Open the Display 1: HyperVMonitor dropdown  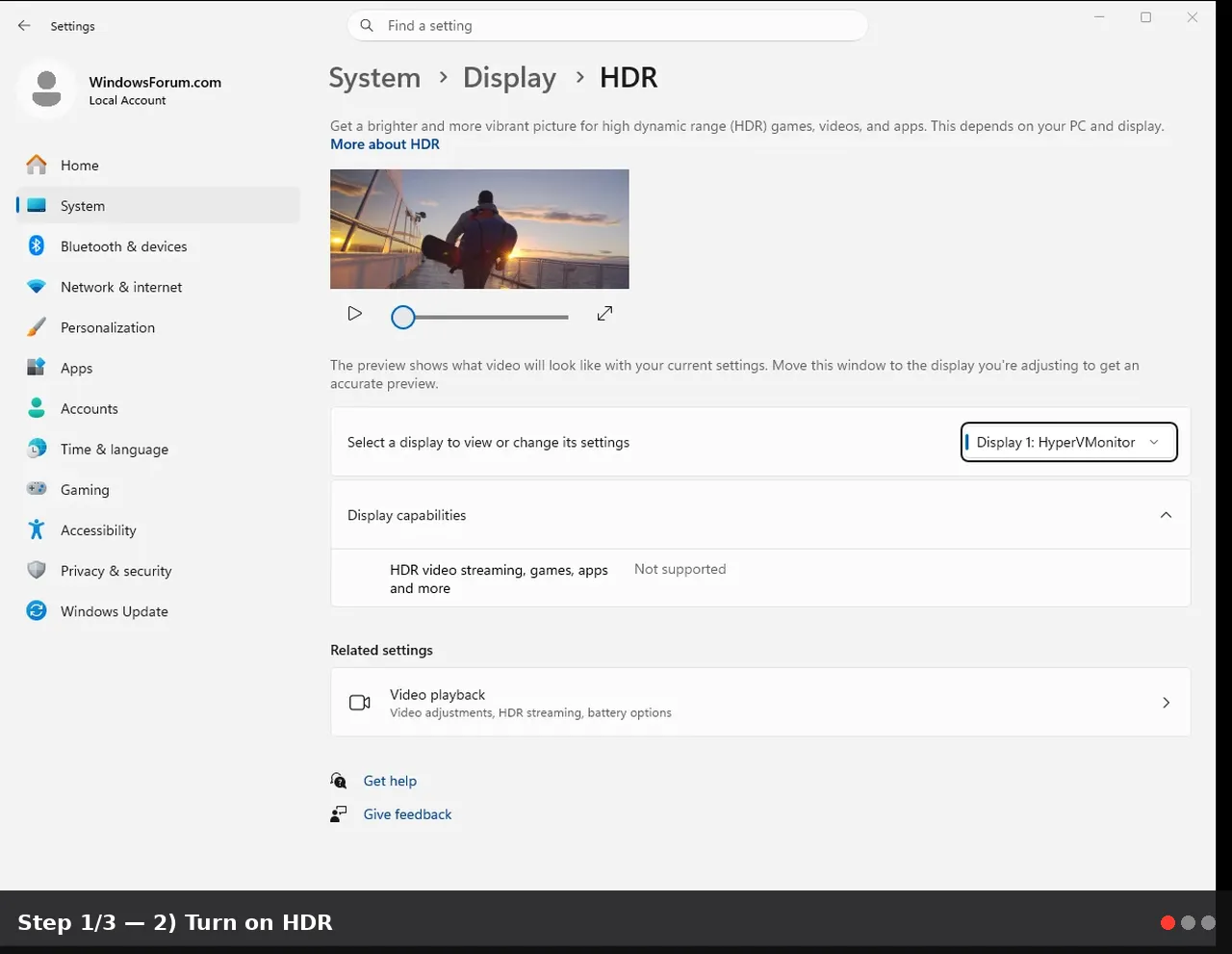click(1068, 442)
